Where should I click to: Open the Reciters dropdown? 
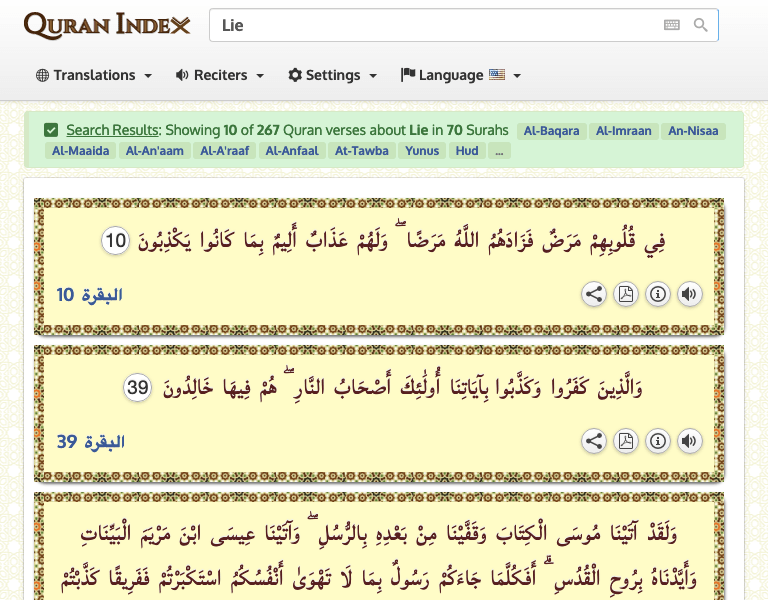[220, 75]
